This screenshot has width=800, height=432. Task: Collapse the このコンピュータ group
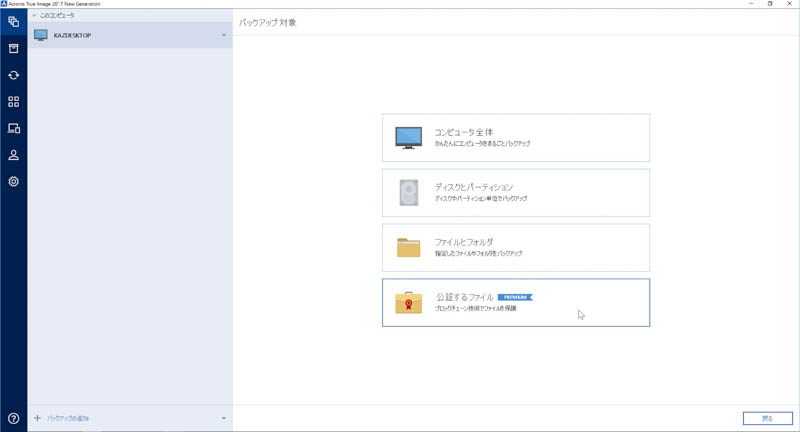[34, 15]
